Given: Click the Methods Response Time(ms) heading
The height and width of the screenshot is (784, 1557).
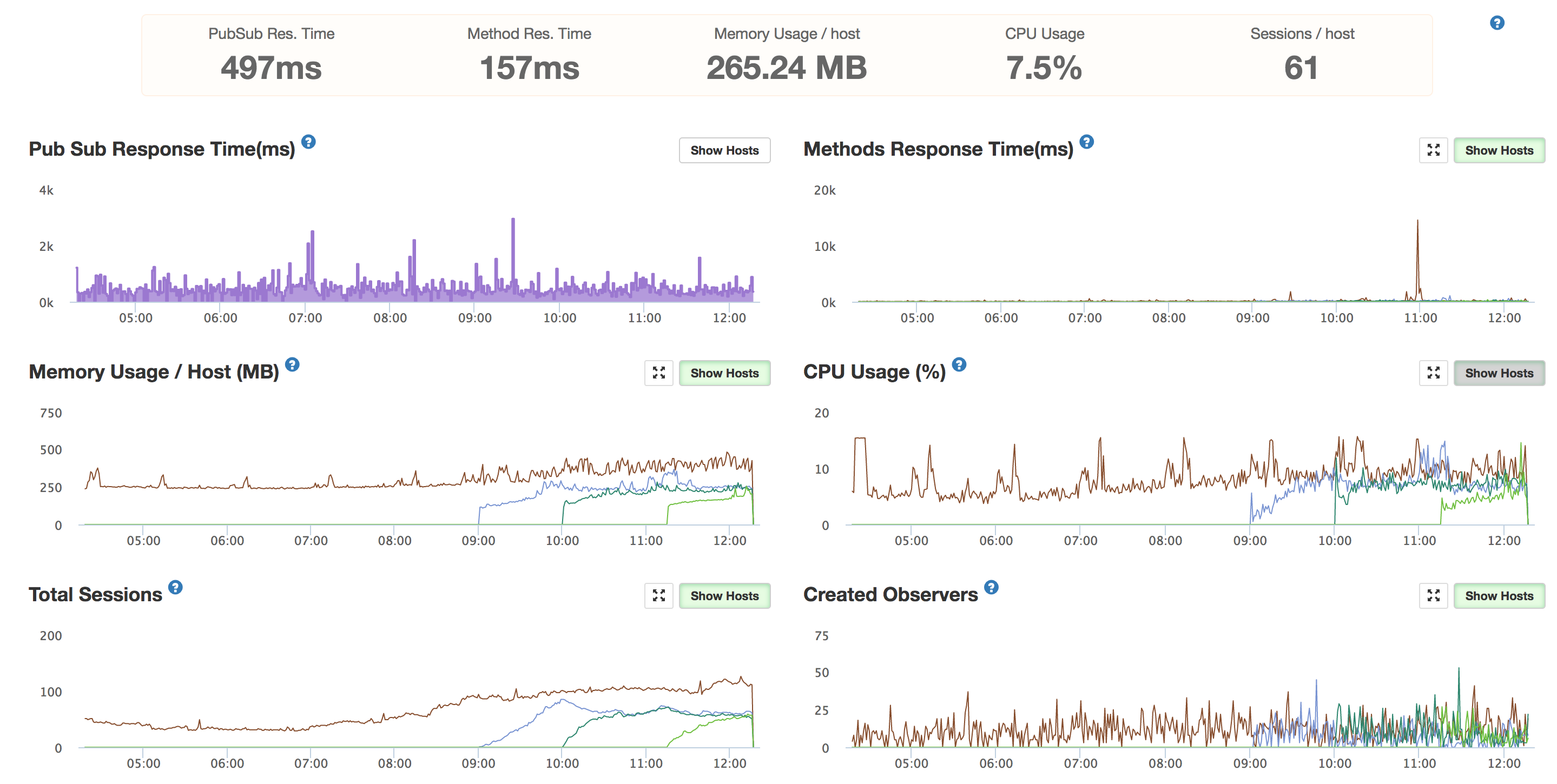Looking at the screenshot, I should (938, 149).
